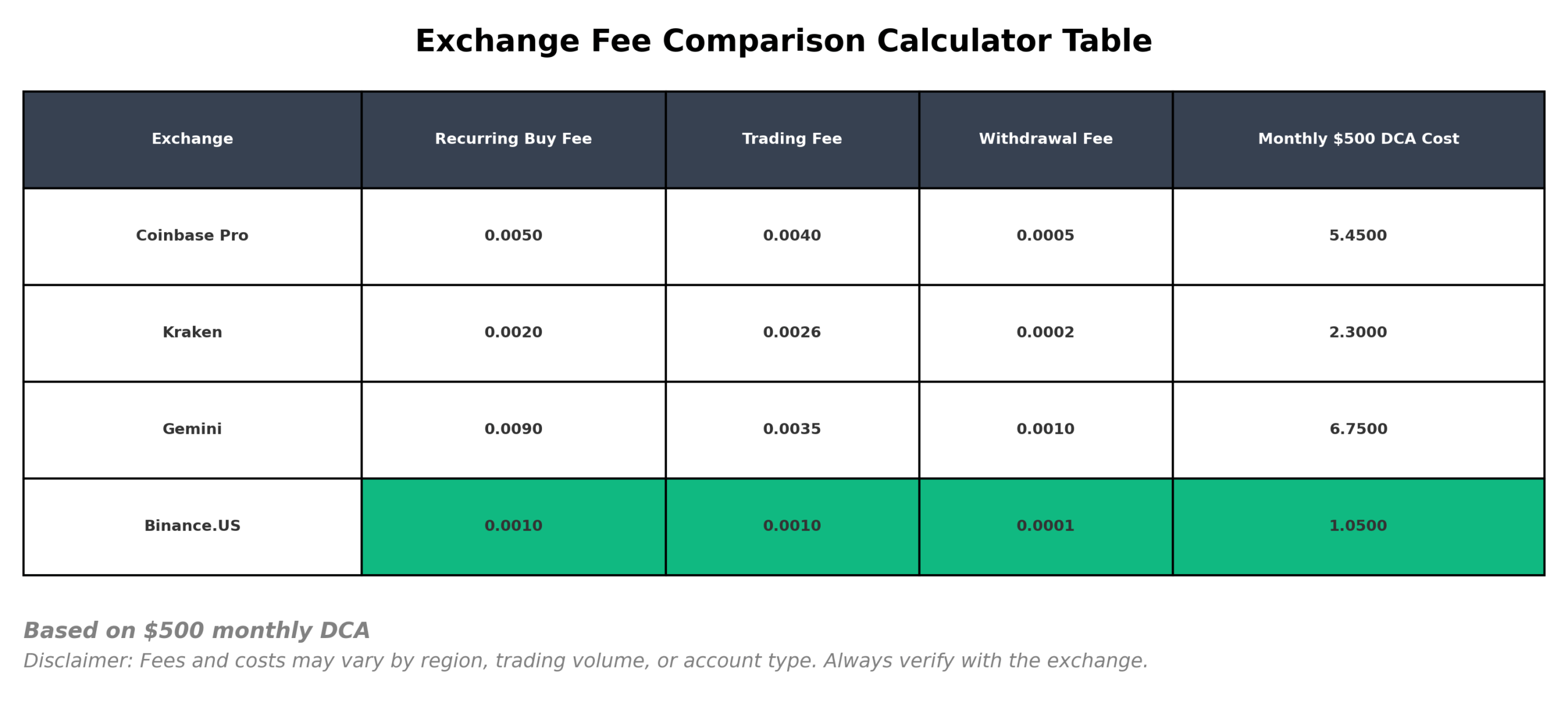Click the Withdrawal Fee column header

pyautogui.click(x=1046, y=139)
